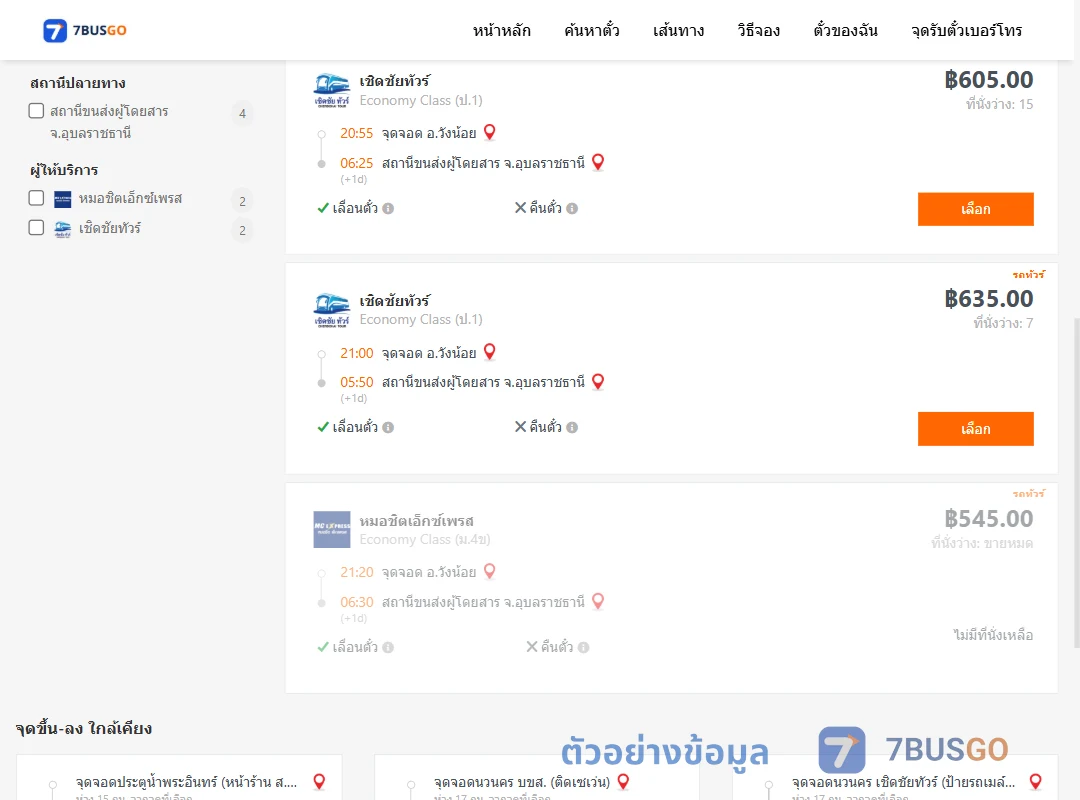Click หมอชิตเอ็กซ์เพรส logo in operator filter

(63, 199)
